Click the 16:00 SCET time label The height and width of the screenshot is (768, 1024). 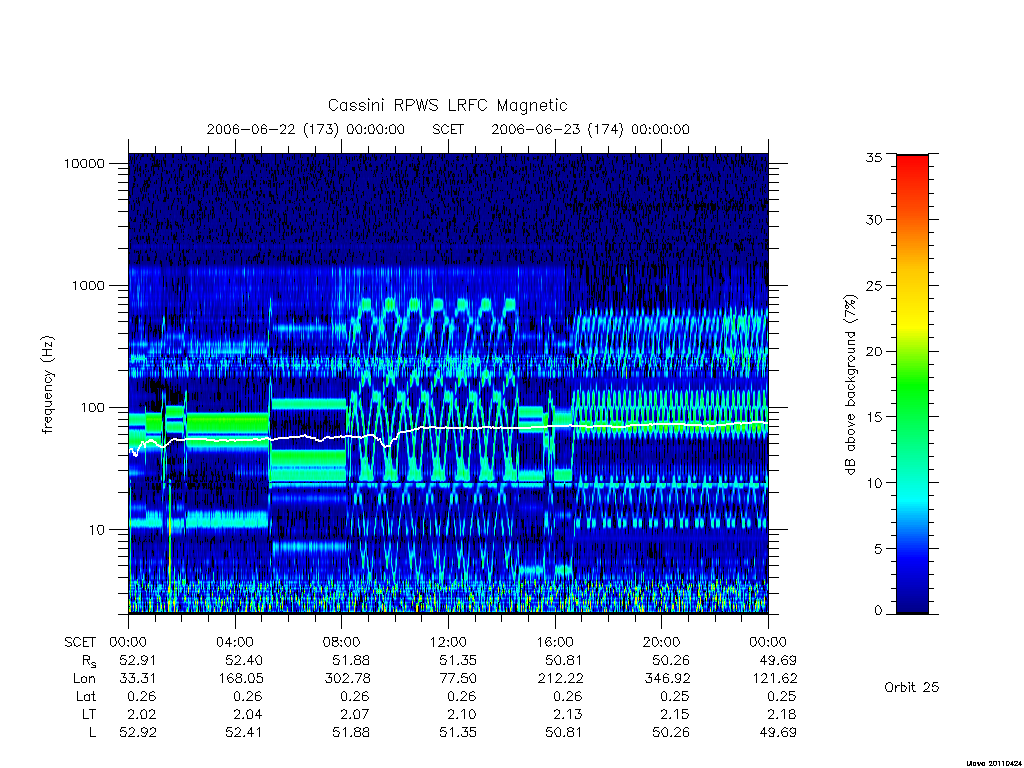click(x=554, y=642)
